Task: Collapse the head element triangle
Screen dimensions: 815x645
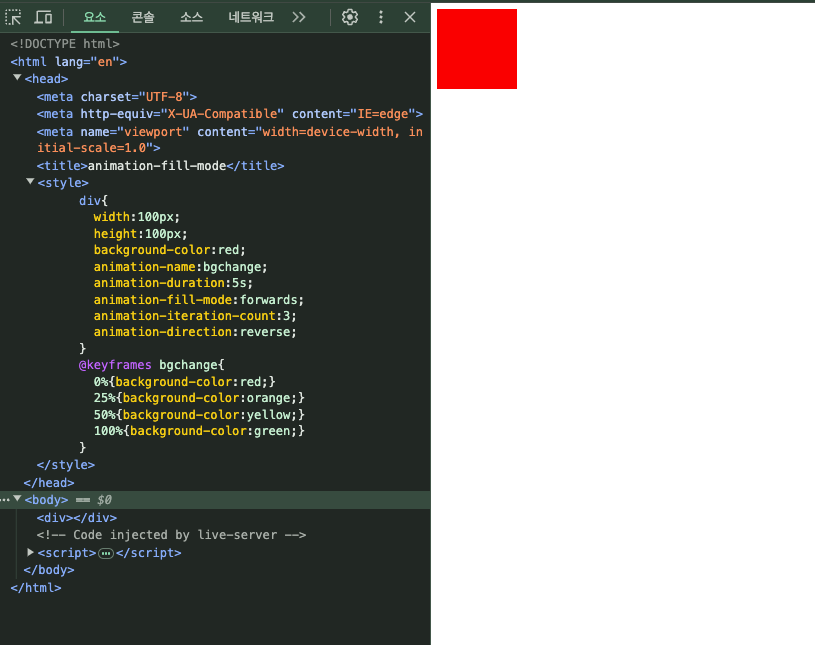Action: coord(17,78)
